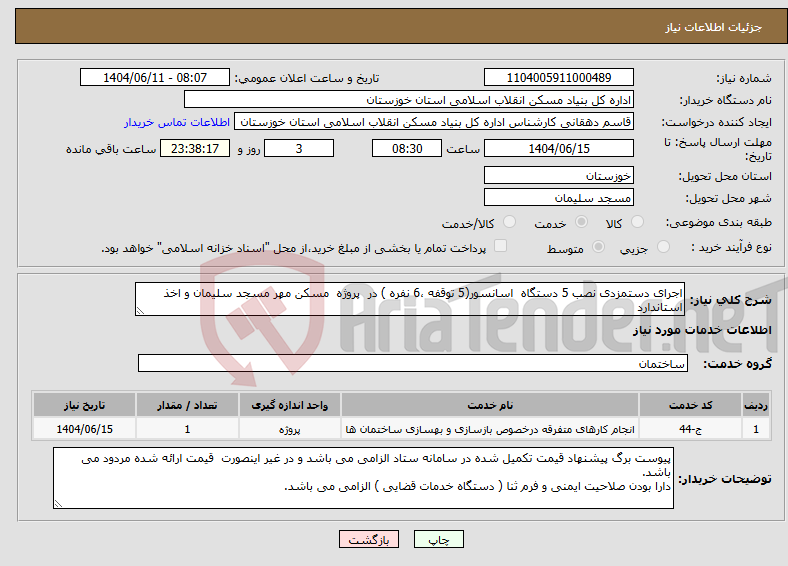The image size is (788, 566).
Task: Click the چاپ (print) button
Action: pyautogui.click(x=439, y=539)
